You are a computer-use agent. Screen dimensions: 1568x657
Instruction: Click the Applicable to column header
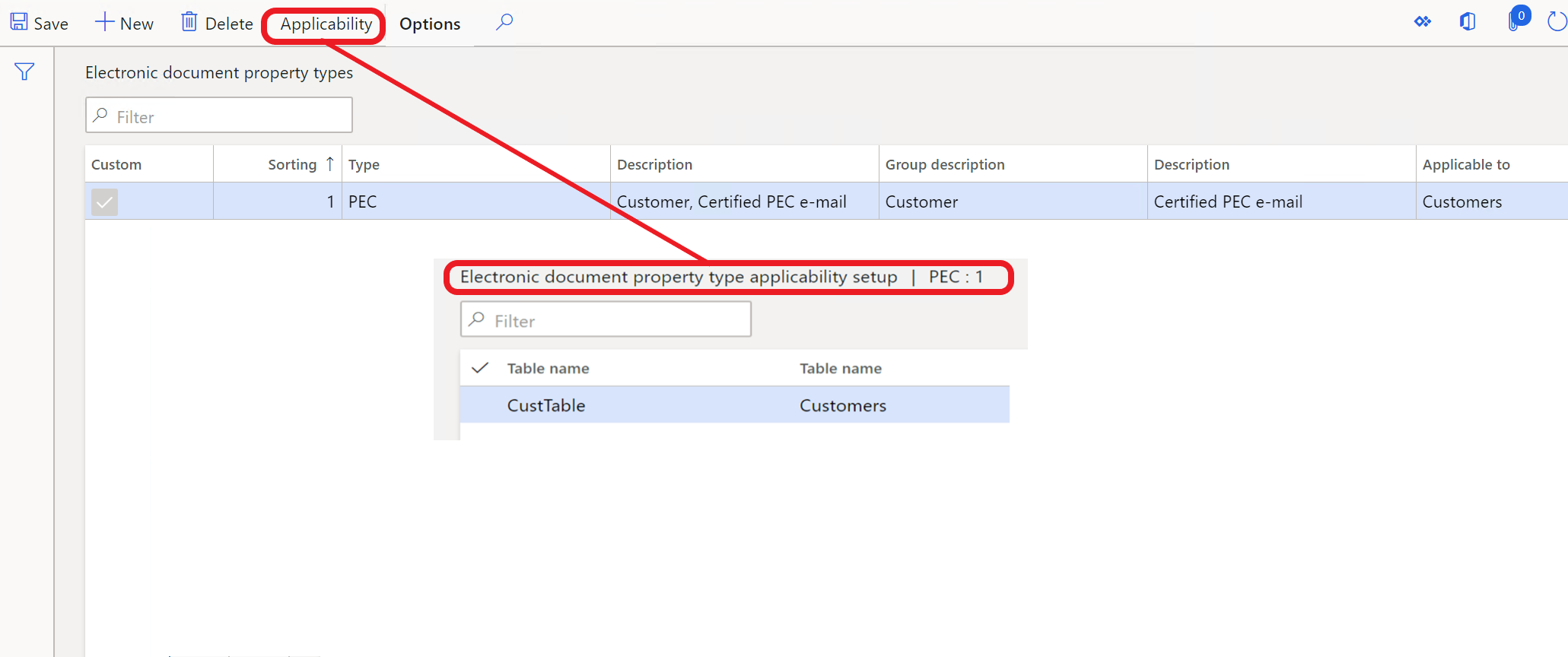[x=1492, y=164]
